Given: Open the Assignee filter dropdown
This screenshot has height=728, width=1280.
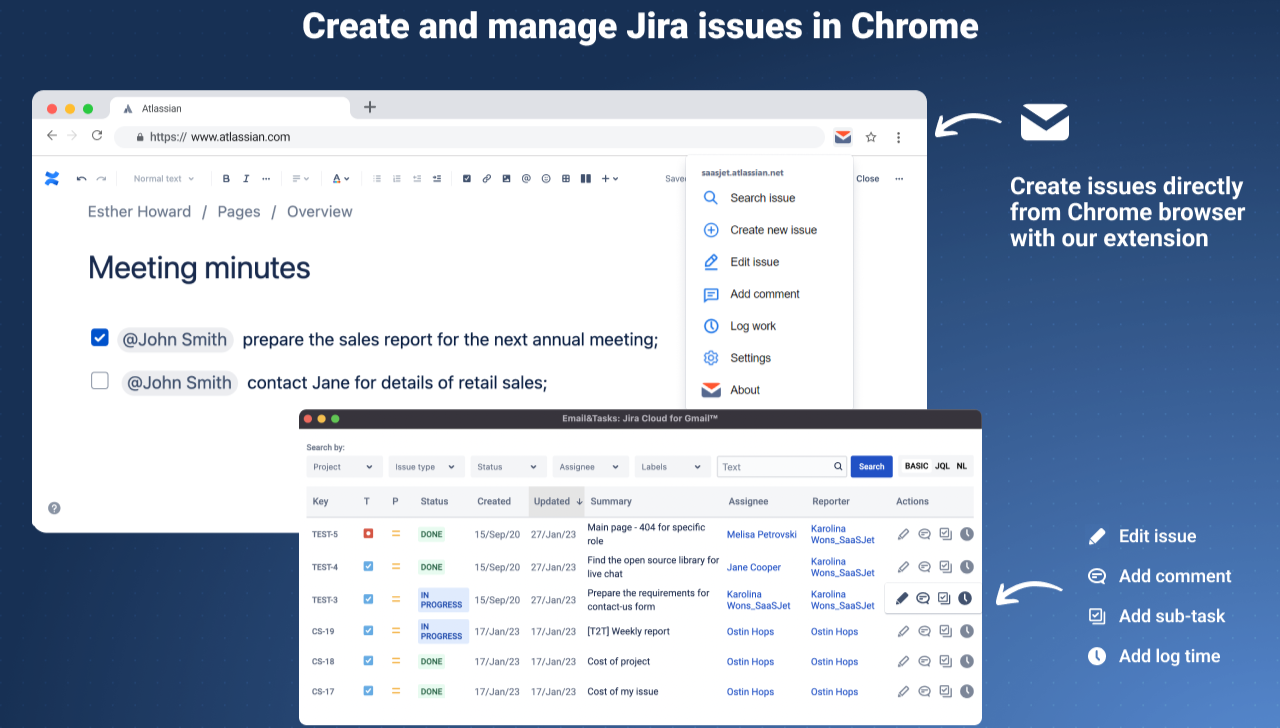Looking at the screenshot, I should tap(591, 467).
